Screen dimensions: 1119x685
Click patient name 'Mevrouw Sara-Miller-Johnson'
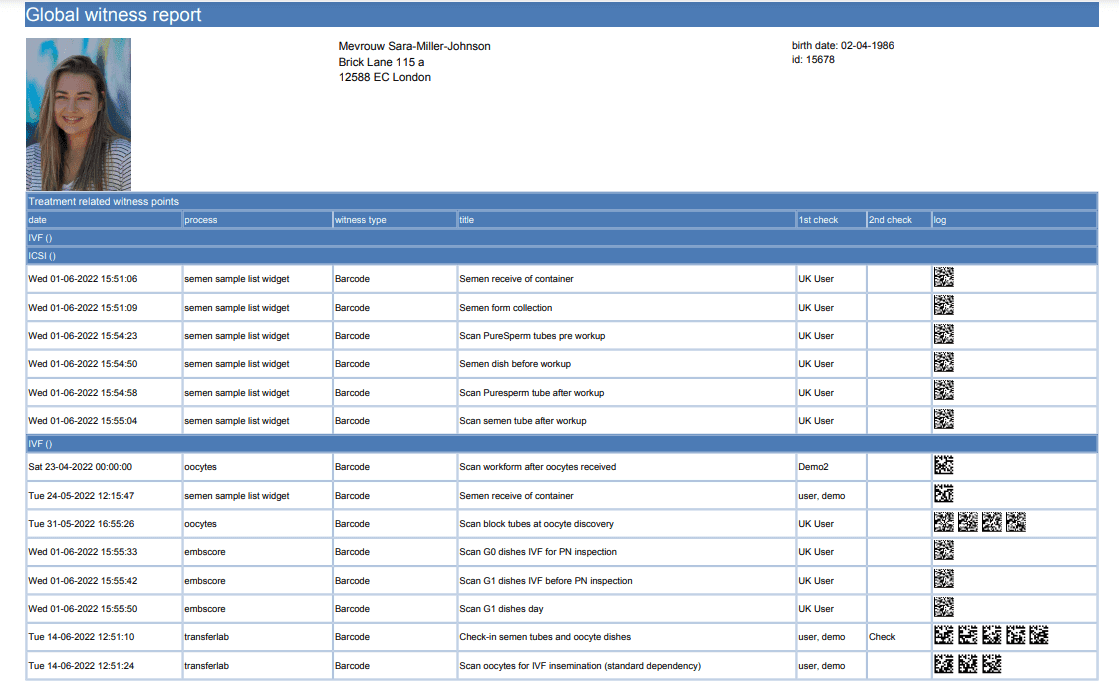click(414, 46)
